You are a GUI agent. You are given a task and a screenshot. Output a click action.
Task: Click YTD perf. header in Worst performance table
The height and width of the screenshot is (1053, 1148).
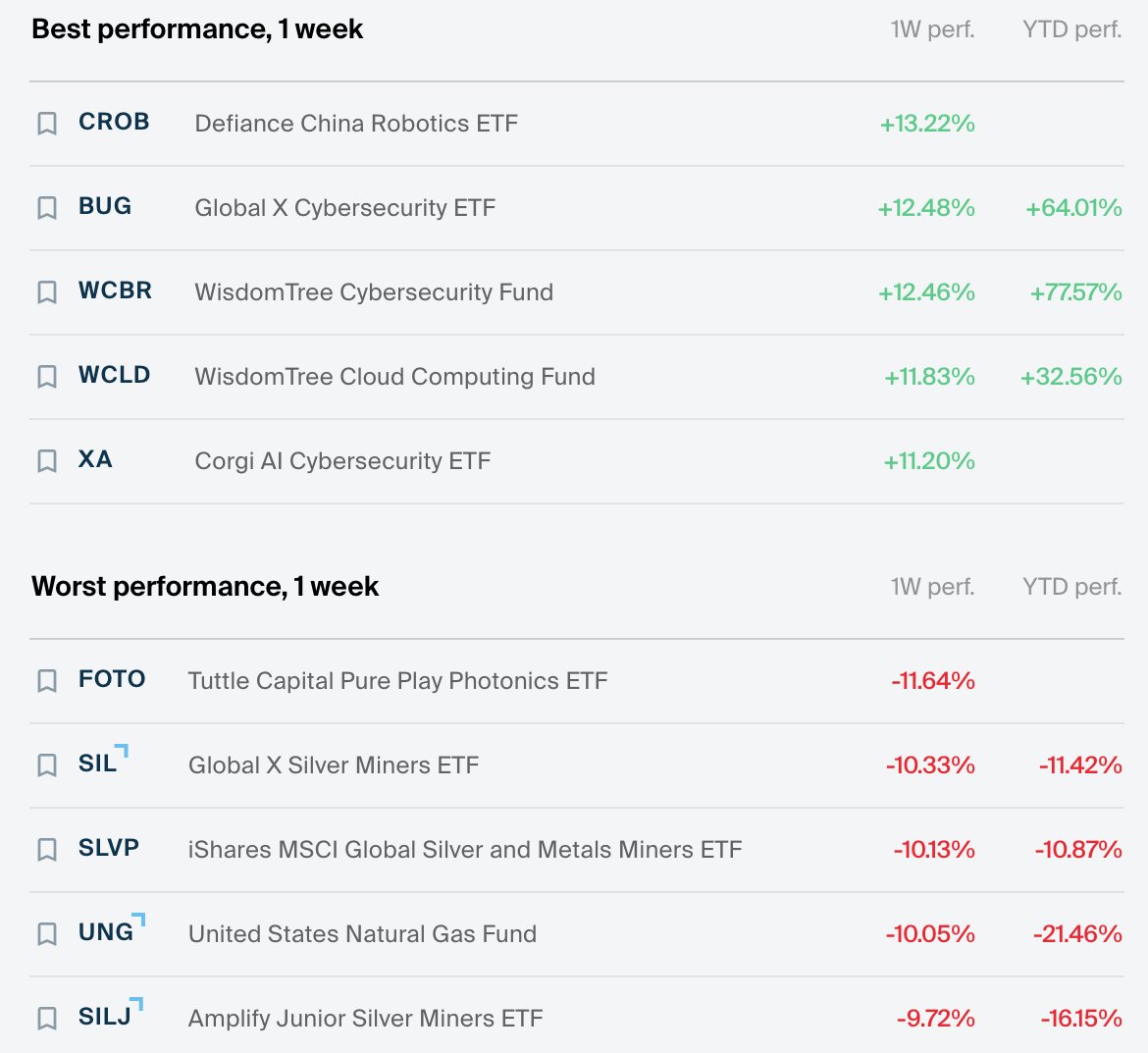coord(1071,587)
